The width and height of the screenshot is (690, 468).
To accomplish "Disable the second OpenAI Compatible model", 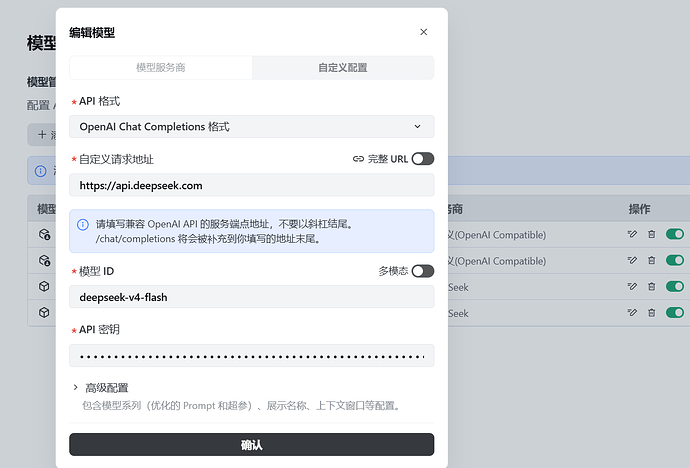I will (x=675, y=260).
